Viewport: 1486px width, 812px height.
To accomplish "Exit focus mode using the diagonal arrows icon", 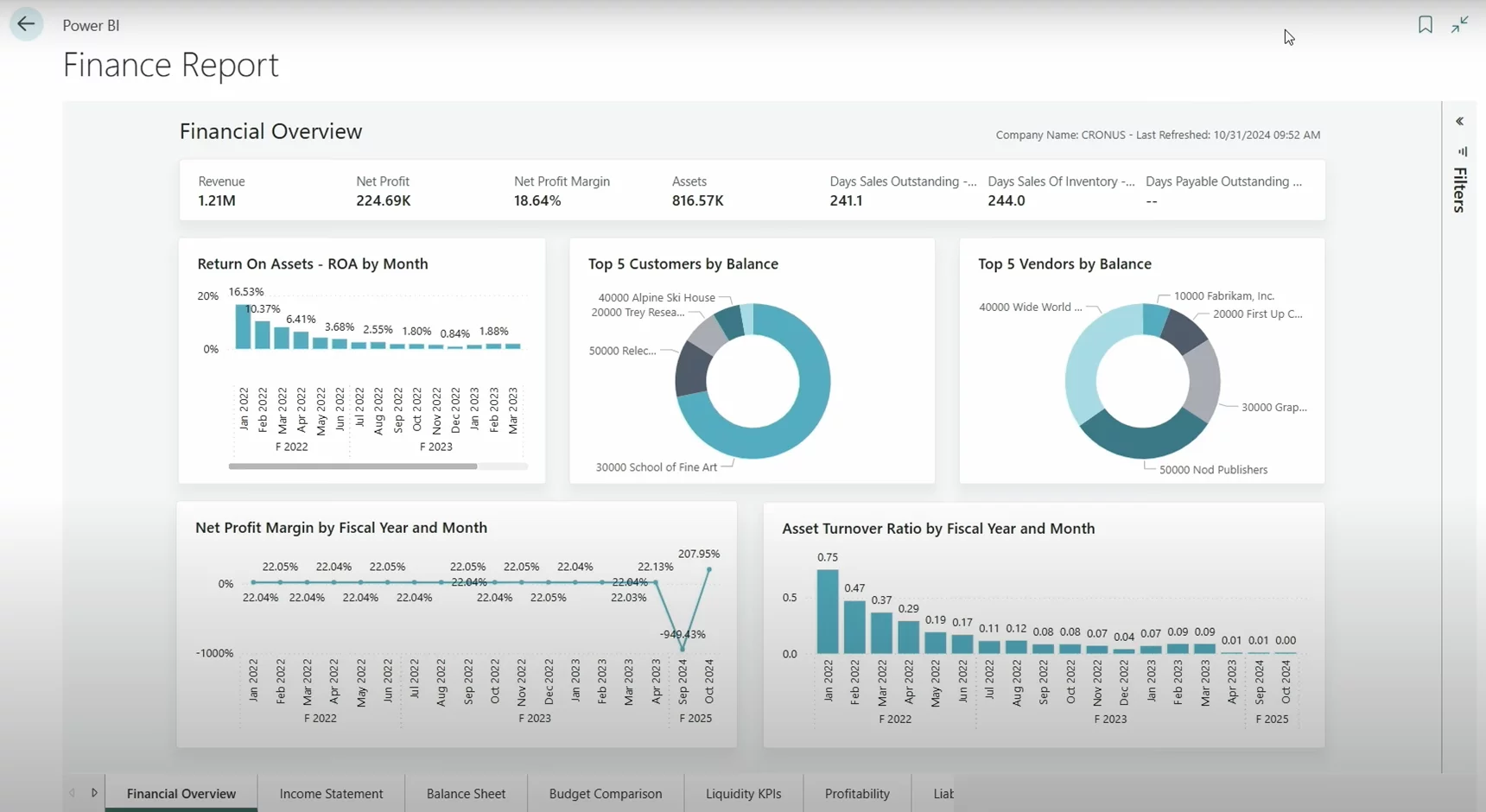I will click(x=1460, y=24).
